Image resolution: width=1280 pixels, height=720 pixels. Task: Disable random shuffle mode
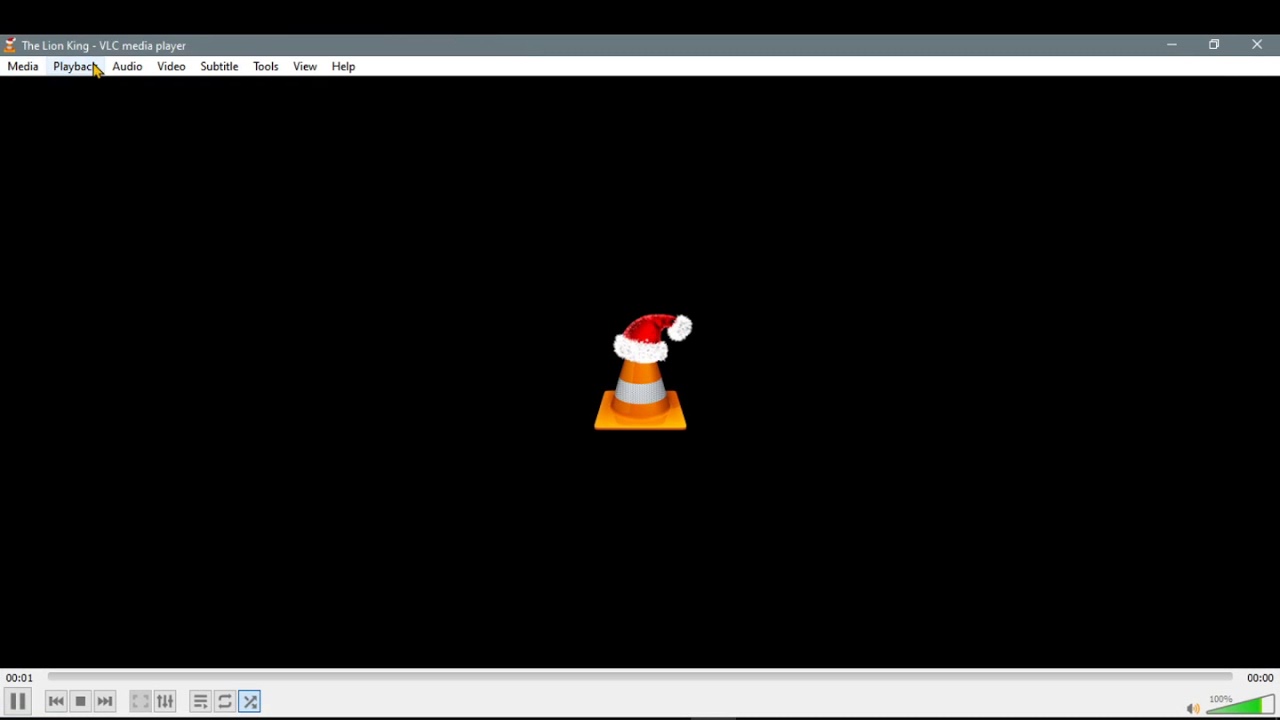pyautogui.click(x=250, y=702)
